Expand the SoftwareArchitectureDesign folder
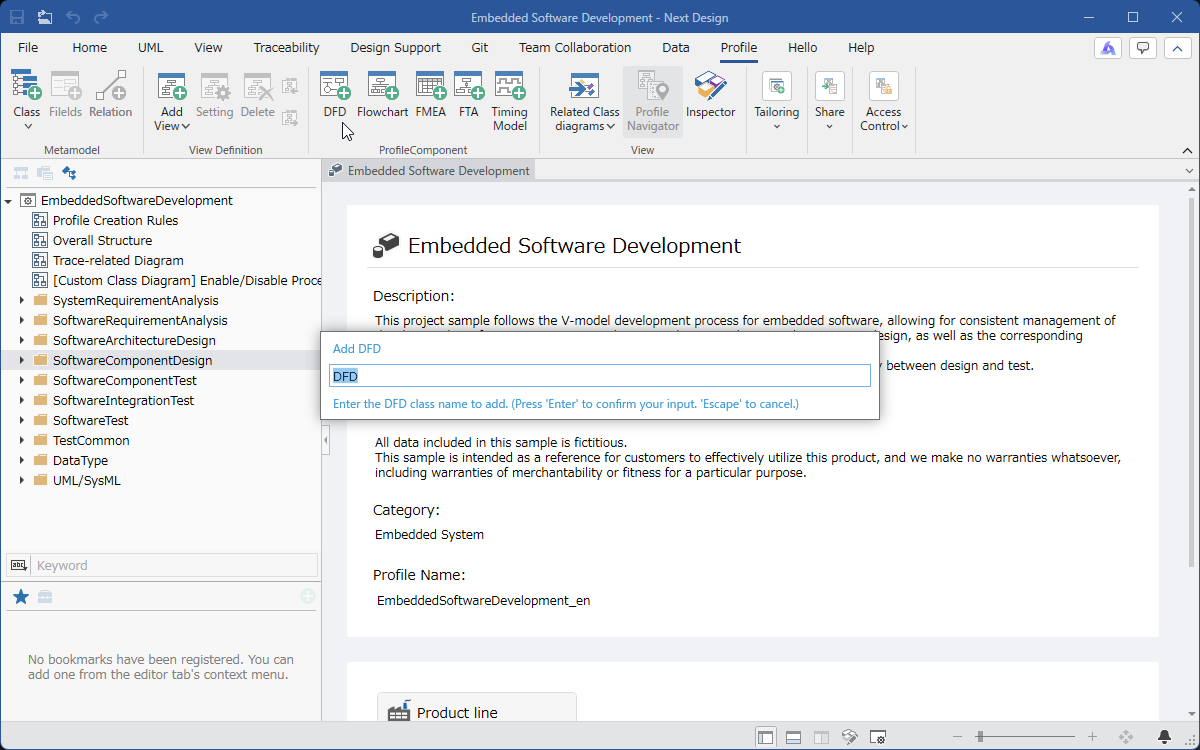Image resolution: width=1200 pixels, height=750 pixels. [22, 340]
